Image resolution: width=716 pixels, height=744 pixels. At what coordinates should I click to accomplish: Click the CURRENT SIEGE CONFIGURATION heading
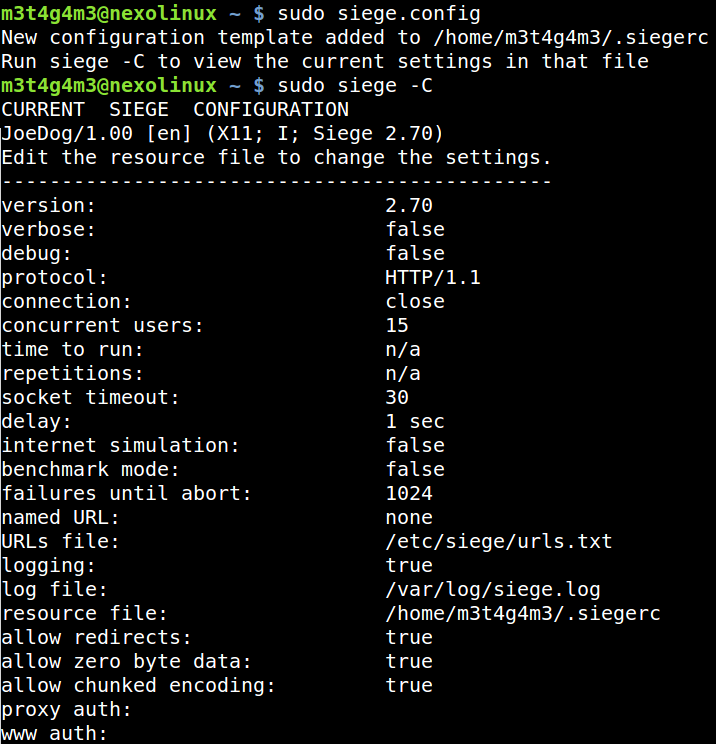point(175,109)
